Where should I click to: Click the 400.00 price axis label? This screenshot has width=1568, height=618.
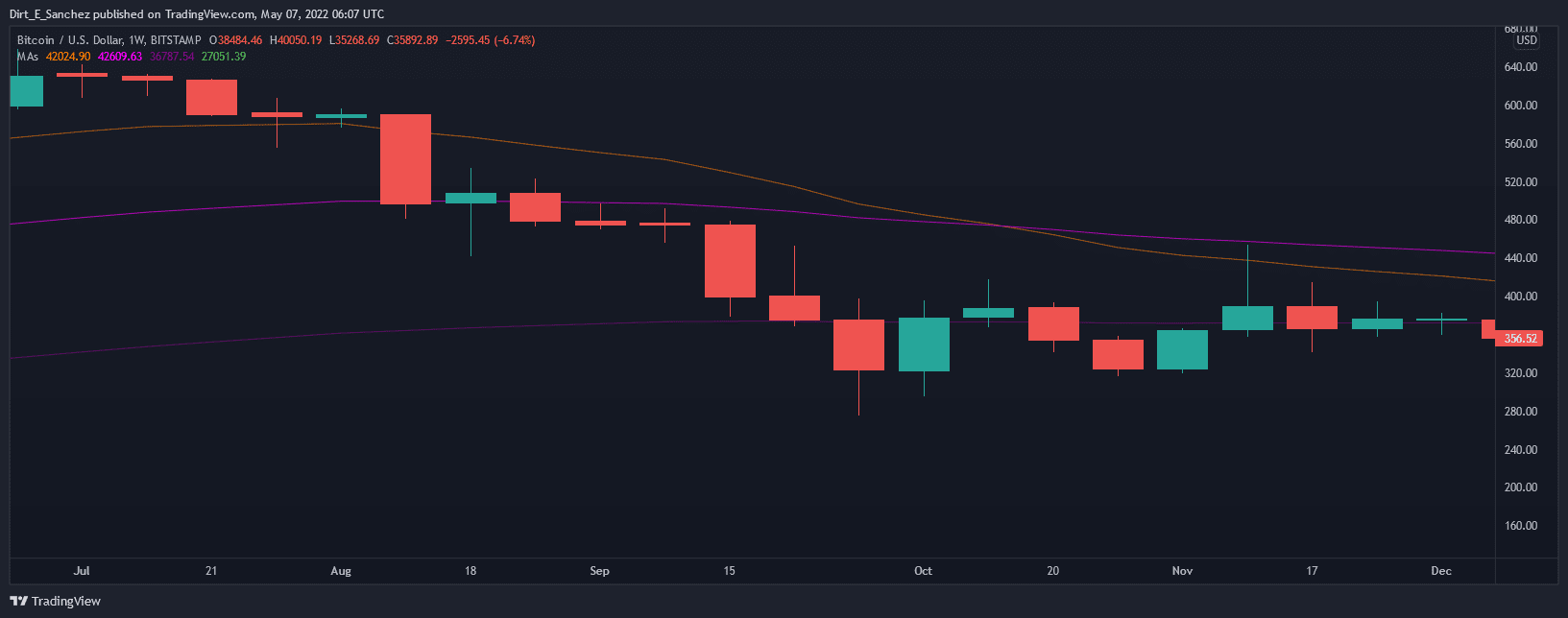1521,297
